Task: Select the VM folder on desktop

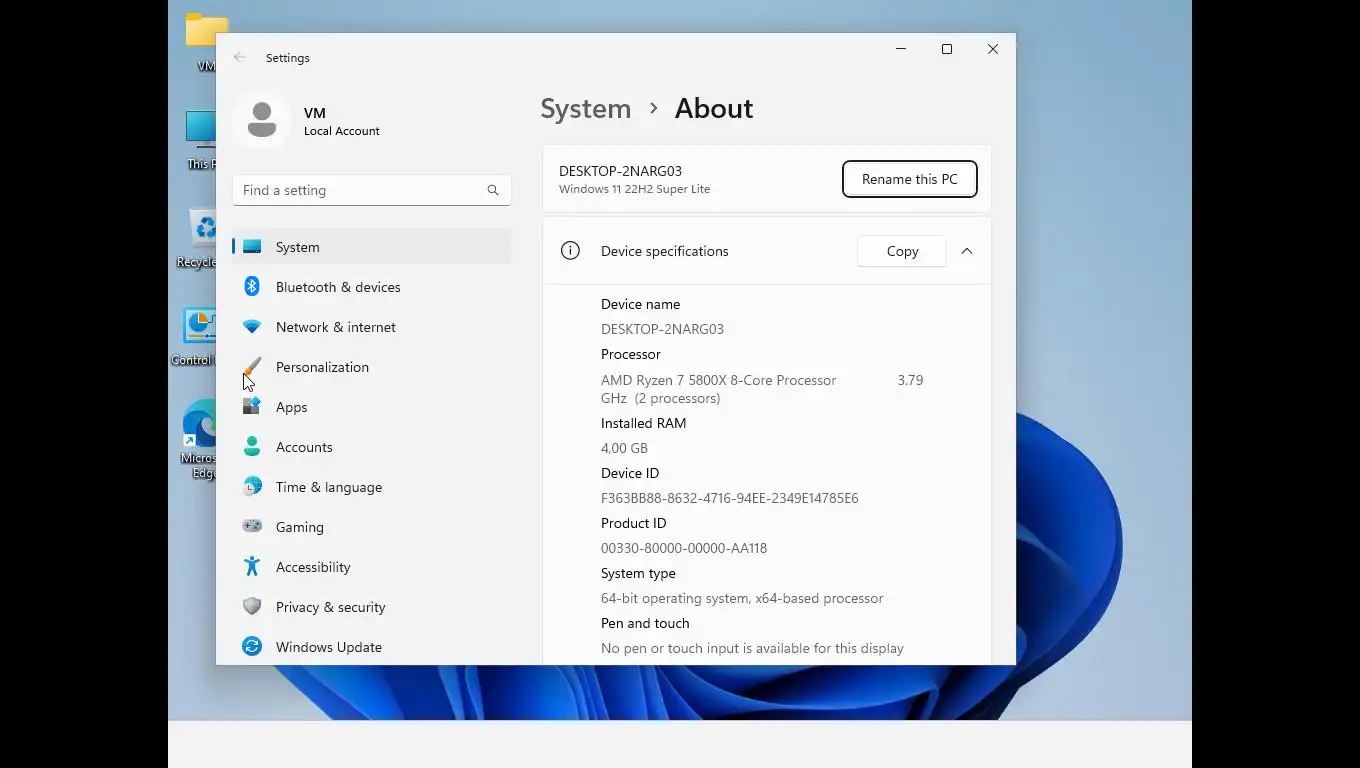Action: (x=205, y=42)
